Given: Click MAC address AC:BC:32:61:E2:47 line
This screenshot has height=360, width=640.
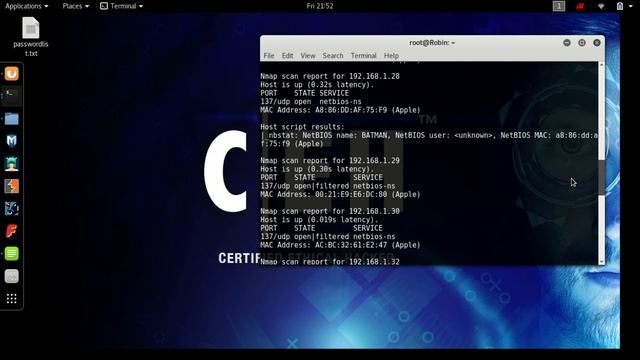Looking at the screenshot, I should pyautogui.click(x=340, y=245).
